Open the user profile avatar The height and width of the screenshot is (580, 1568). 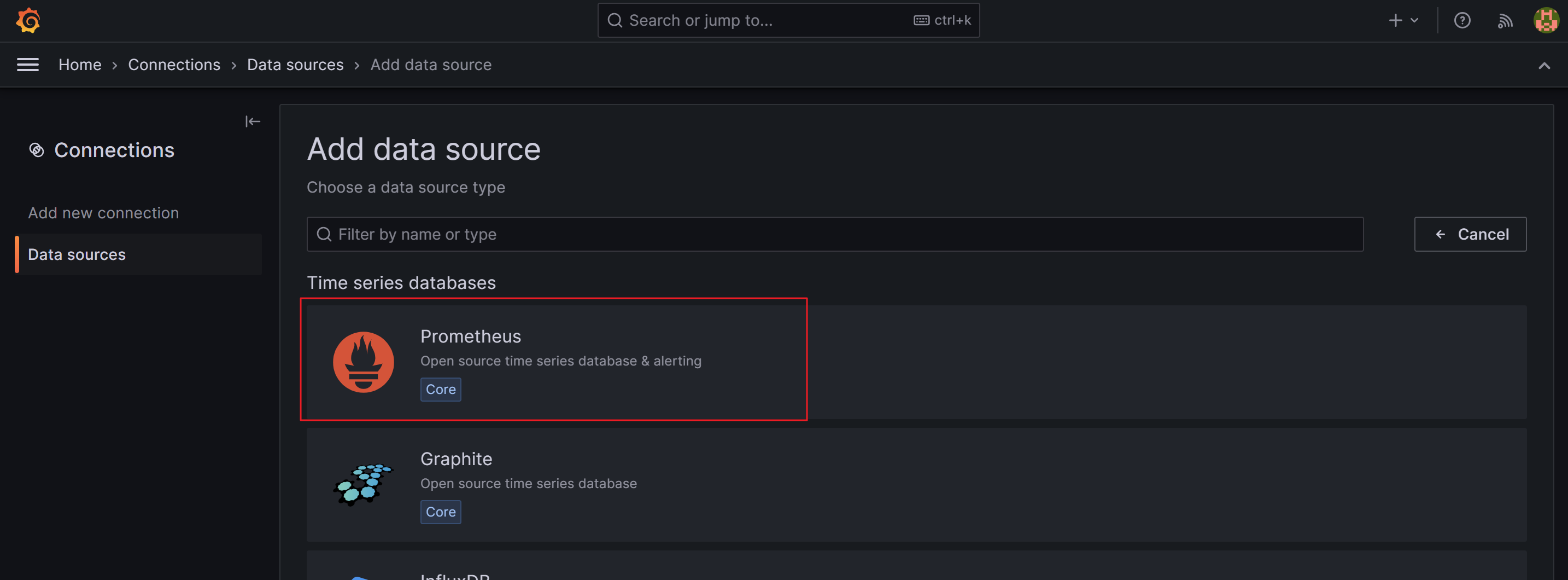click(x=1546, y=20)
